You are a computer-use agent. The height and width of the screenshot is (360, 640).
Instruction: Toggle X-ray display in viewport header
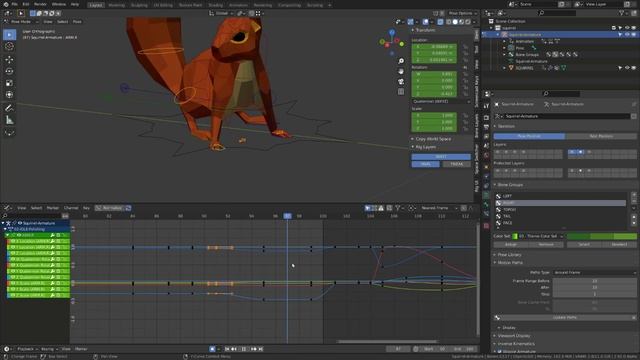(x=440, y=22)
